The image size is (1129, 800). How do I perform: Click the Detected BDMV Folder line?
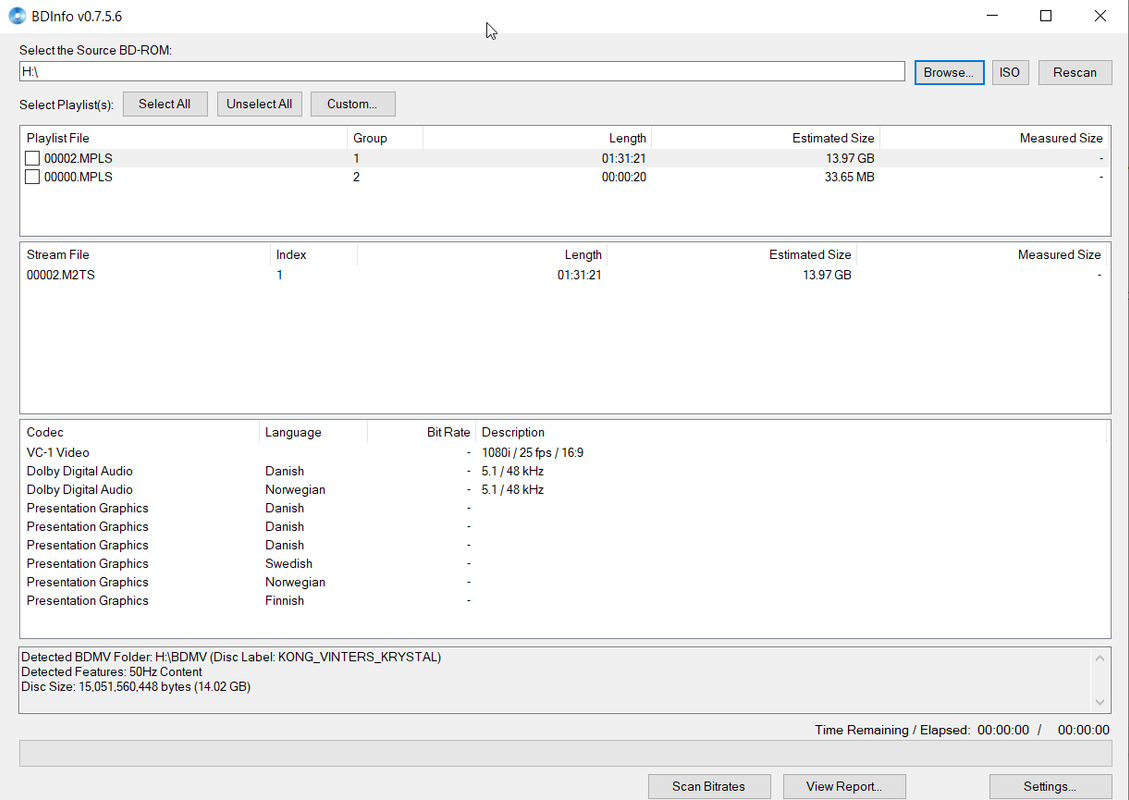231,657
